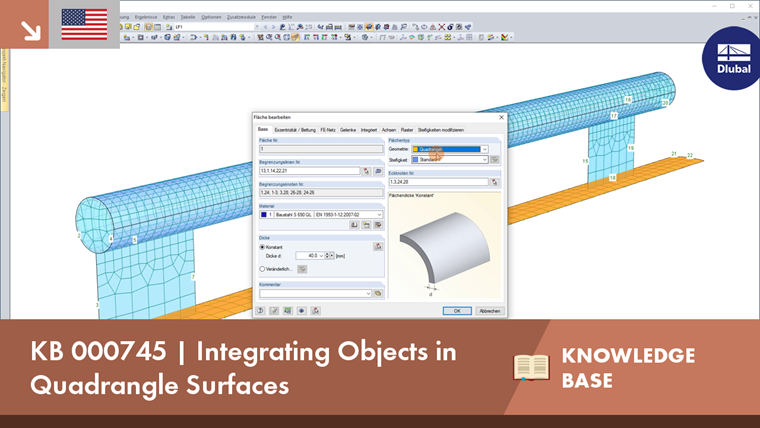Screen dimensions: 760x428
Task: Click the red X icon in top toolbar
Action: point(442,27)
